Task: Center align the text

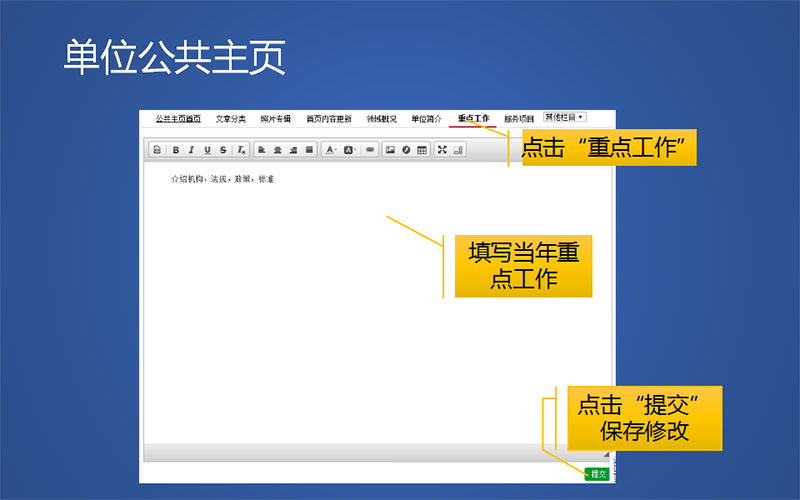Action: tap(277, 150)
